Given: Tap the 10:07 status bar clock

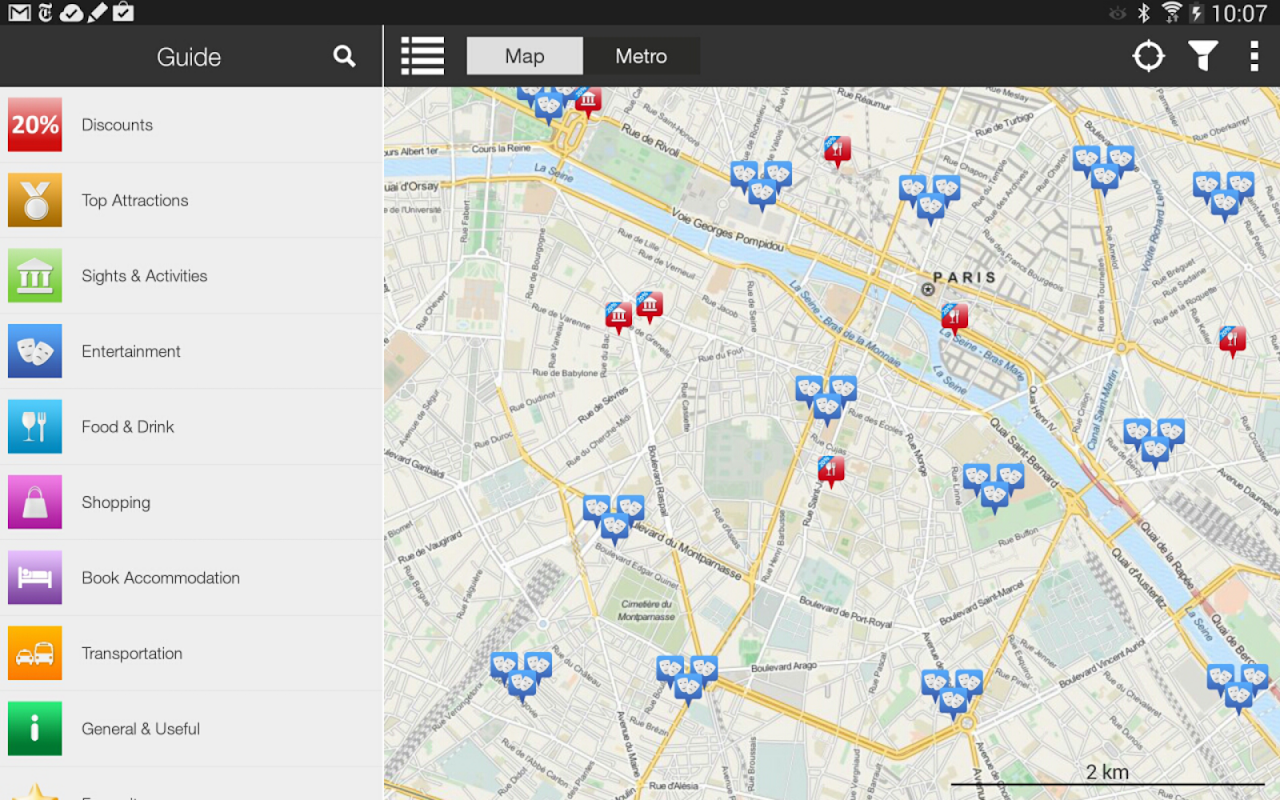Looking at the screenshot, I should [x=1239, y=13].
